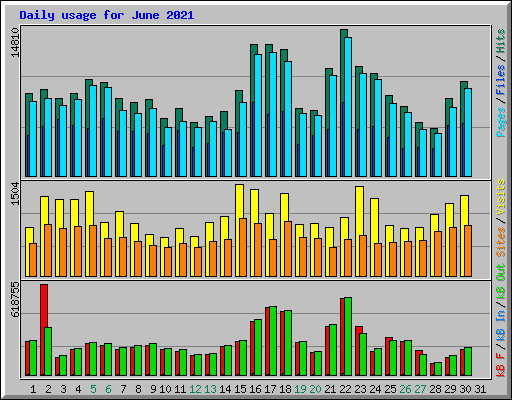Click the kB F legend label
The height and width of the screenshot is (400, 512).
point(501,365)
